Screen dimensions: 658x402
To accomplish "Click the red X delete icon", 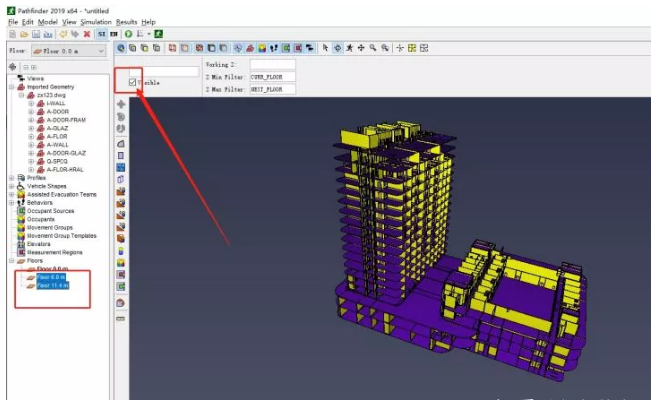I will tap(87, 34).
